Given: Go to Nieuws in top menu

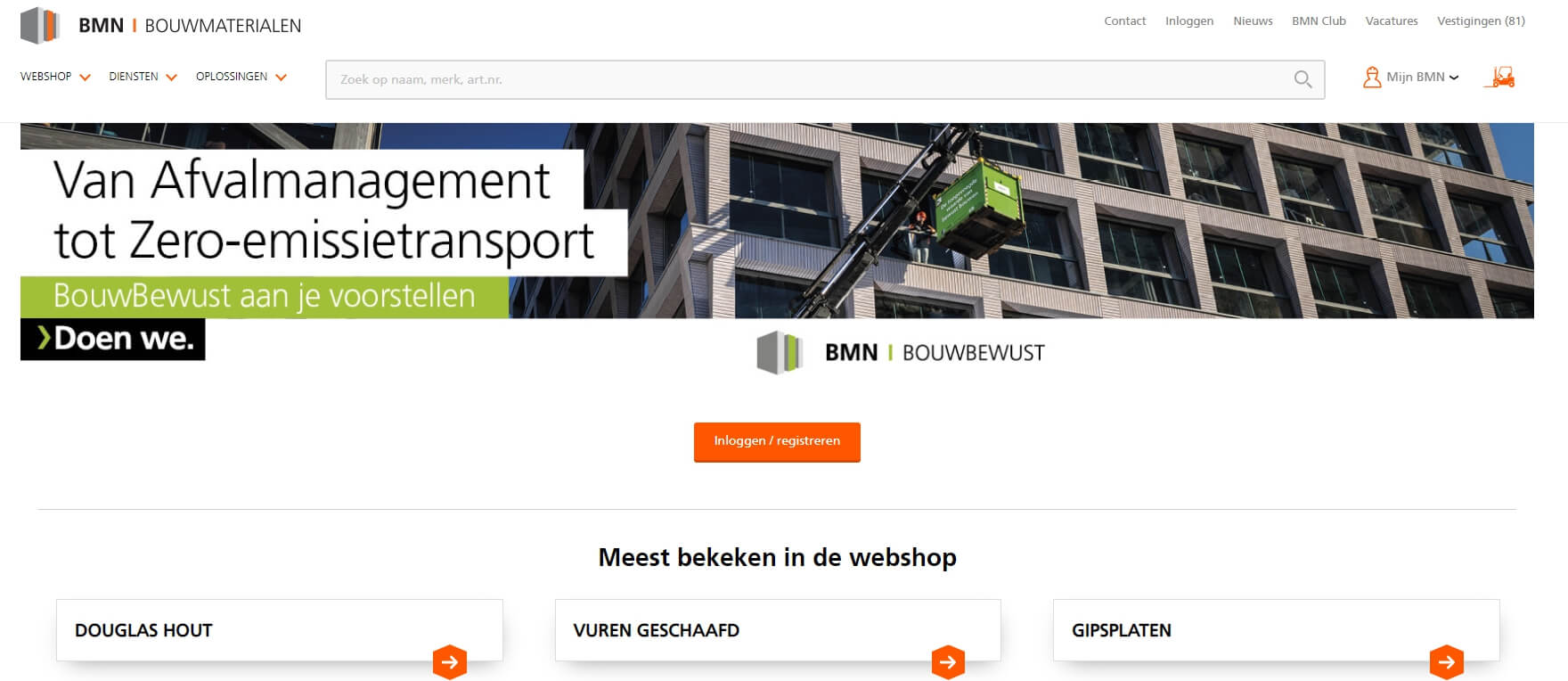Looking at the screenshot, I should click(x=1253, y=21).
